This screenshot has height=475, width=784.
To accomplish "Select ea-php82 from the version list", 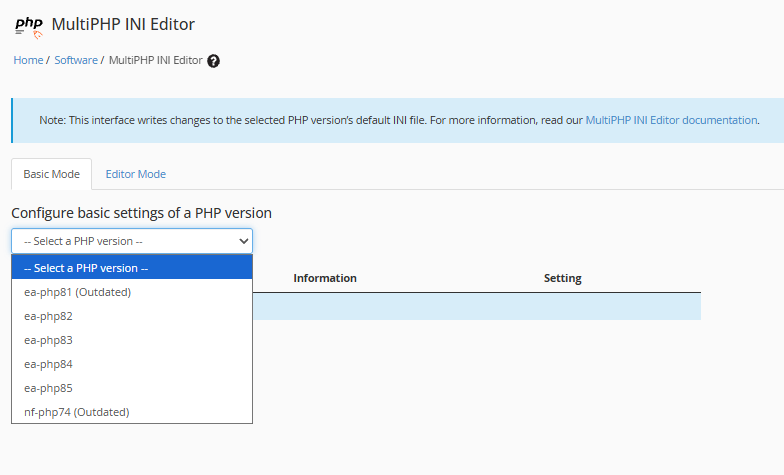I will click(132, 316).
